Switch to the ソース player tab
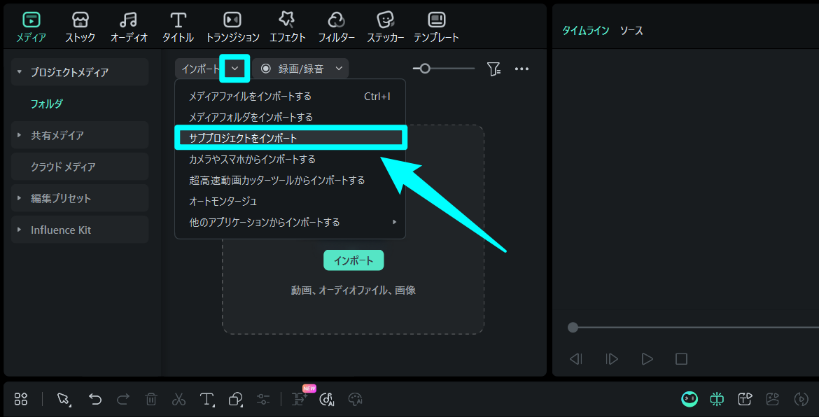819x417 pixels. click(631, 31)
